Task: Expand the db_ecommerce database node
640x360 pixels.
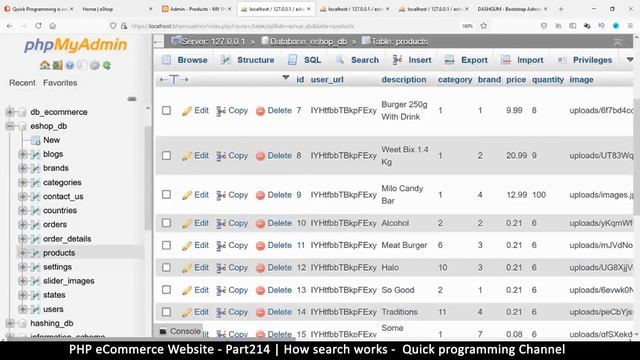Action: (x=10, y=112)
